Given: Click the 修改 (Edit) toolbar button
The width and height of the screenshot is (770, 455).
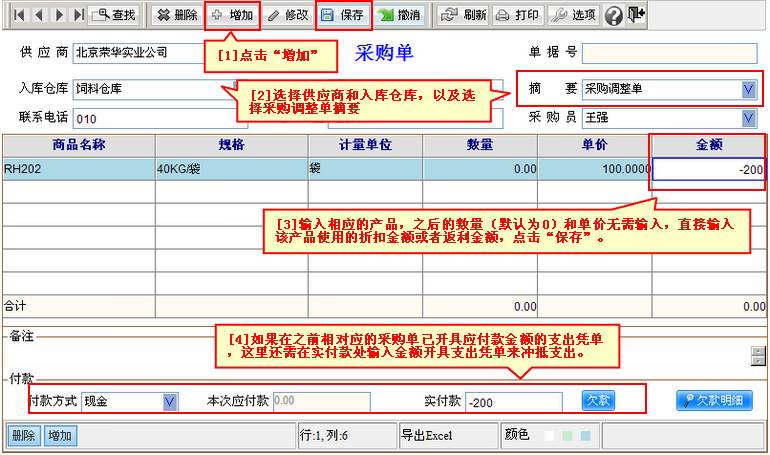Looking at the screenshot, I should click(x=287, y=15).
